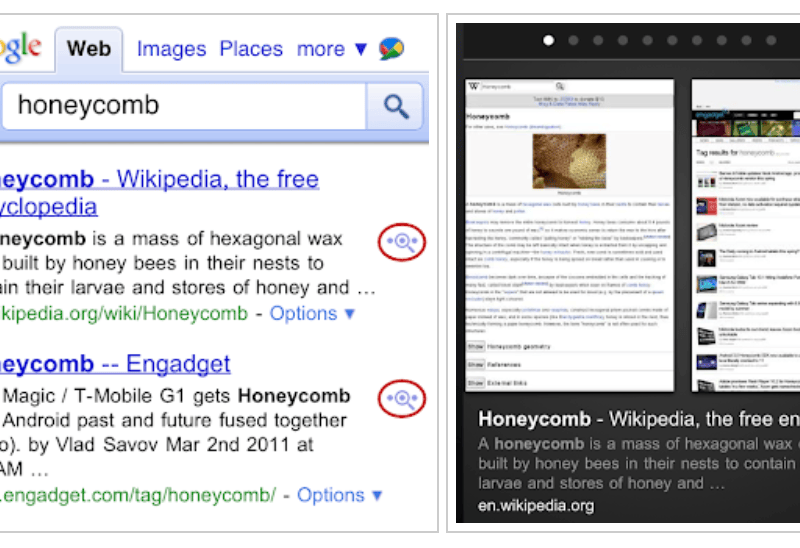The width and height of the screenshot is (800, 548).
Task: Switch to the Places tab
Action: [x=251, y=49]
